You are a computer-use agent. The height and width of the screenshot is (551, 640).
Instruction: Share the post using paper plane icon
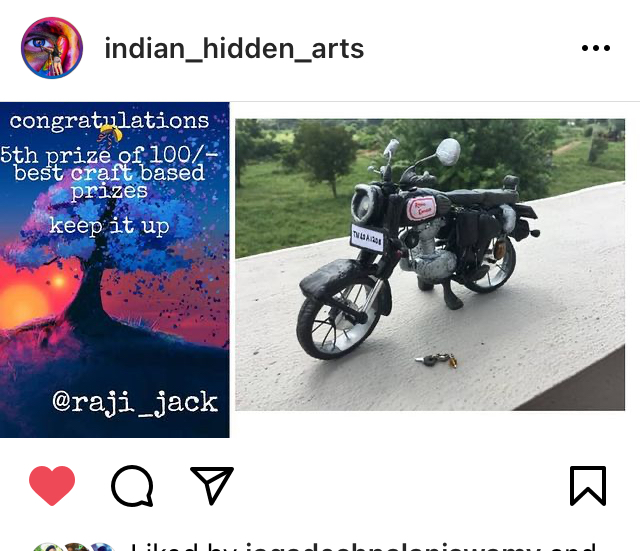click(x=212, y=485)
